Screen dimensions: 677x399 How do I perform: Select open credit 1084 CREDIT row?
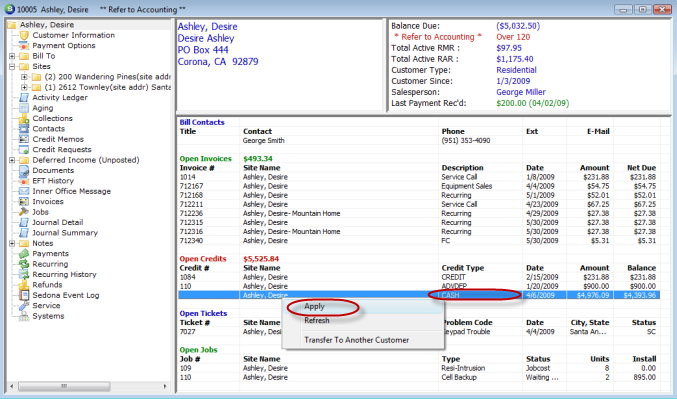418,277
